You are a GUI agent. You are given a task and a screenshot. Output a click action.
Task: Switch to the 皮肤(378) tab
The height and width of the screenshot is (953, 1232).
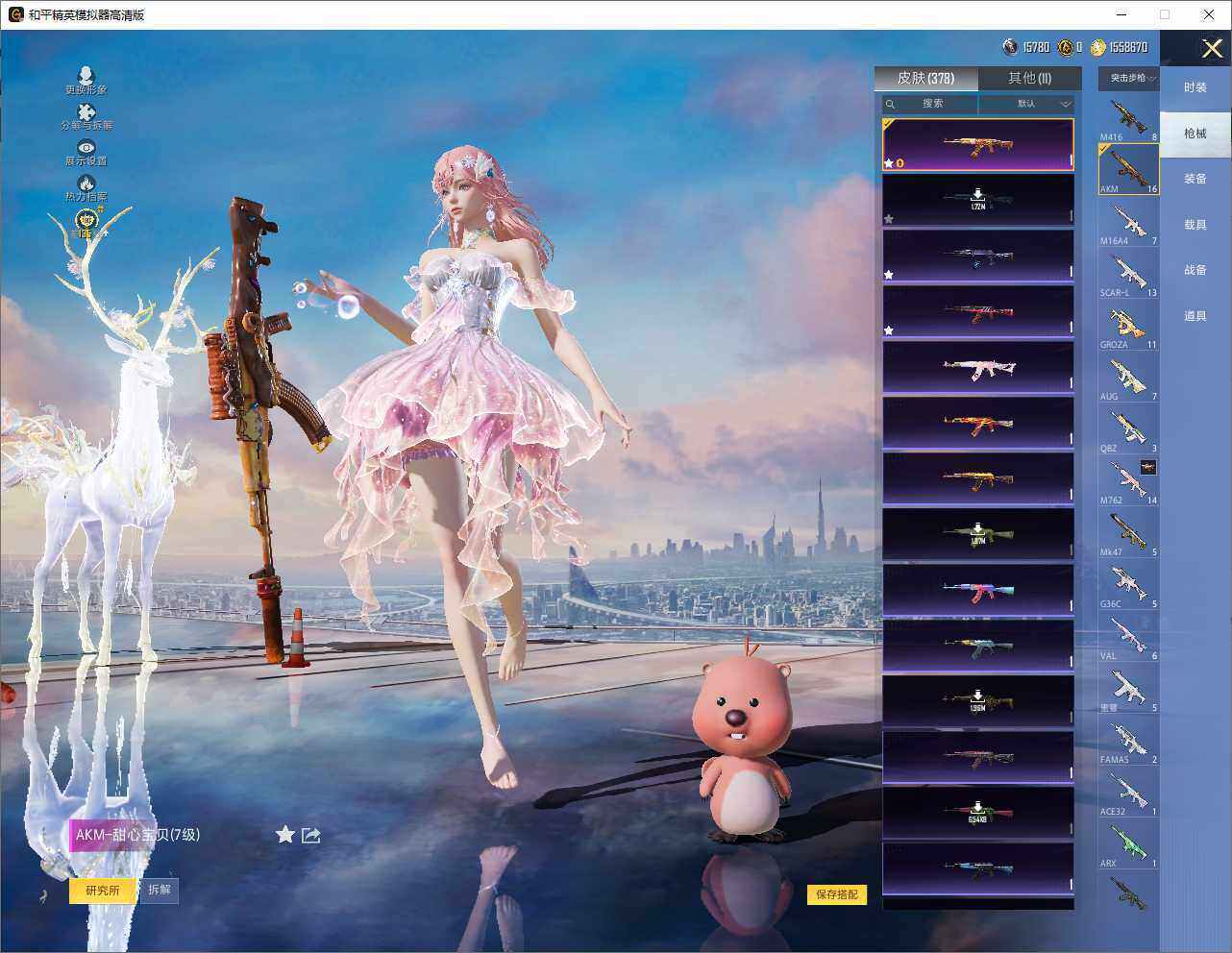[926, 79]
